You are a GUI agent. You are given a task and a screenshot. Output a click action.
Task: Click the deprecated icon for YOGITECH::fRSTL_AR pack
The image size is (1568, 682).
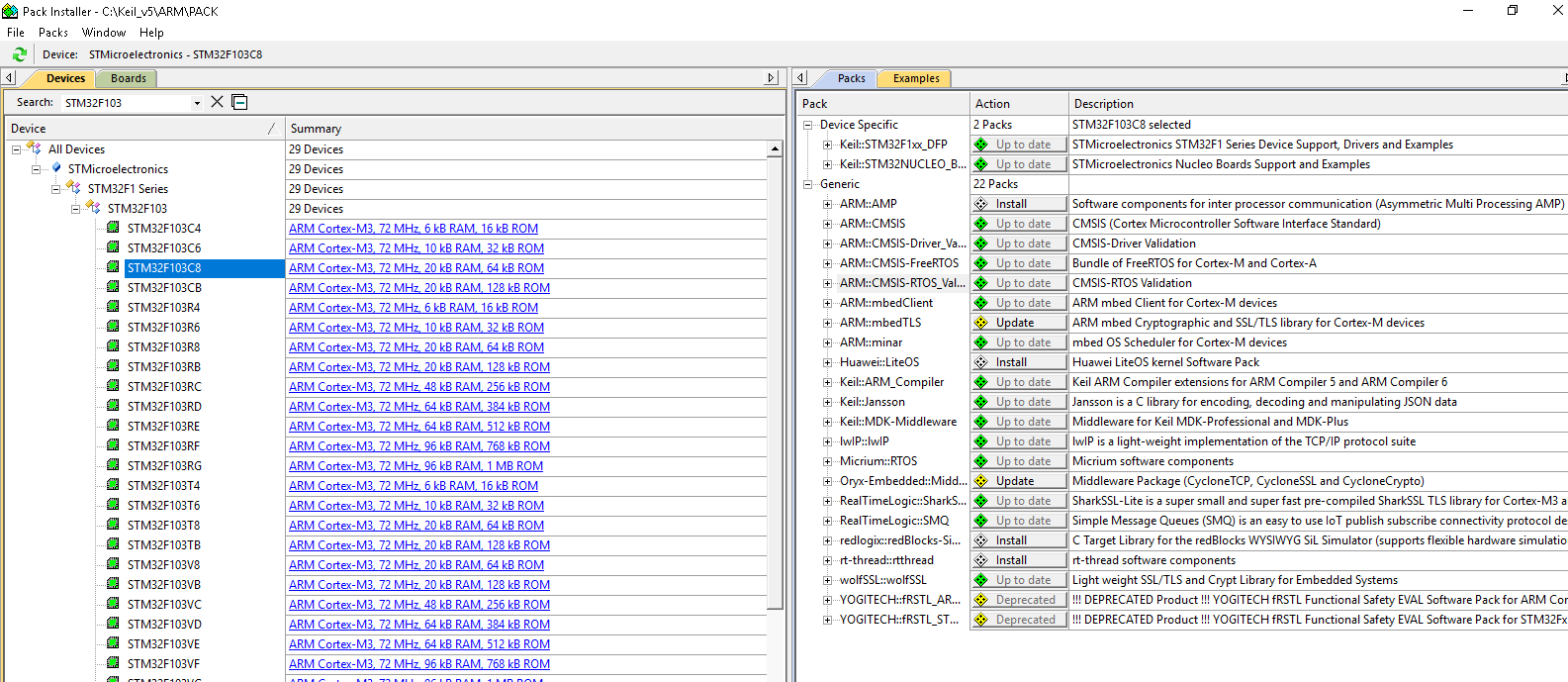981,600
